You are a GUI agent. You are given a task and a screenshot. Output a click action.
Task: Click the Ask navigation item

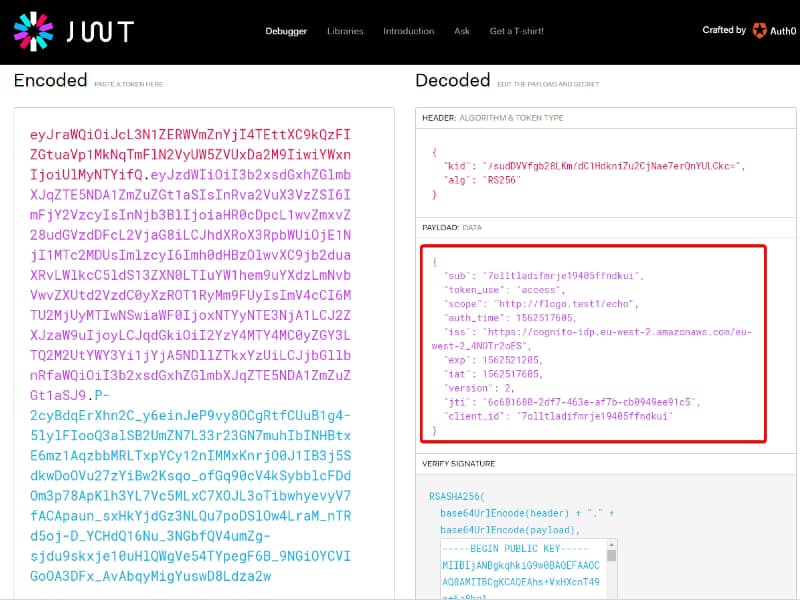tap(461, 31)
